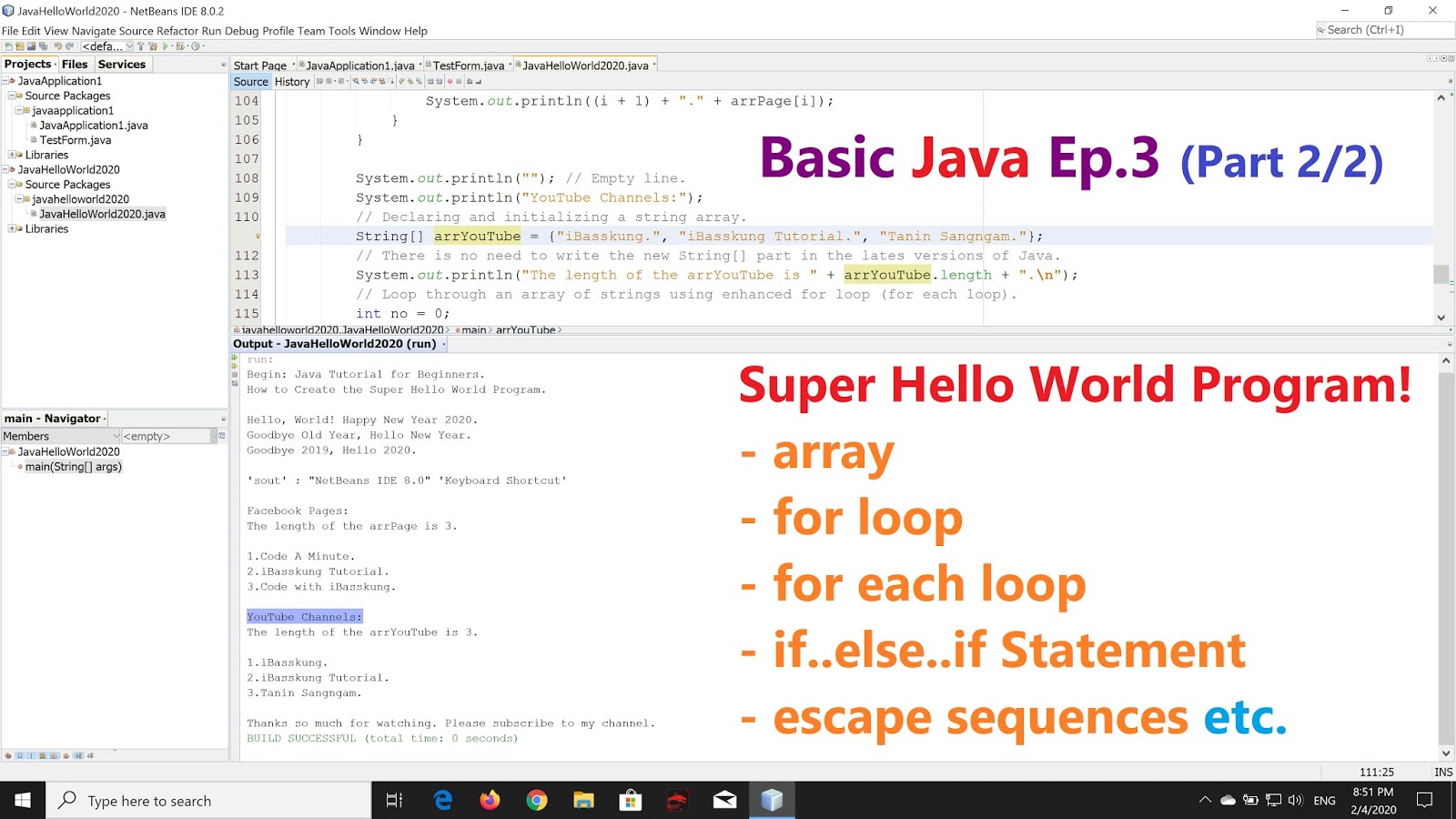Click the lightbulb hint icon on line 111
Viewport: 1456px width, 819px height.
point(258,237)
